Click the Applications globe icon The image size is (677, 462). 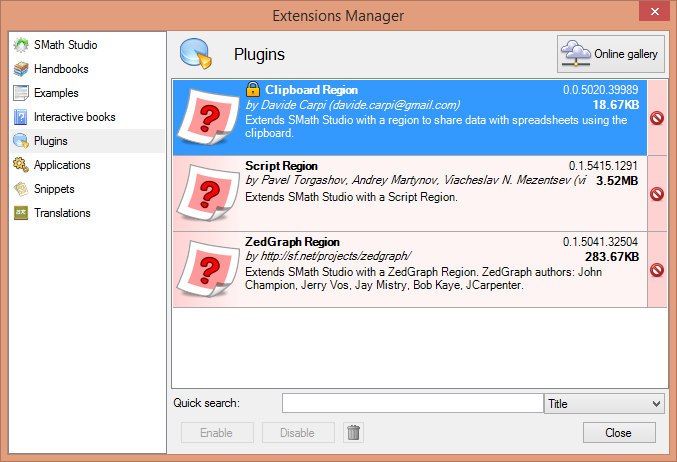21,165
